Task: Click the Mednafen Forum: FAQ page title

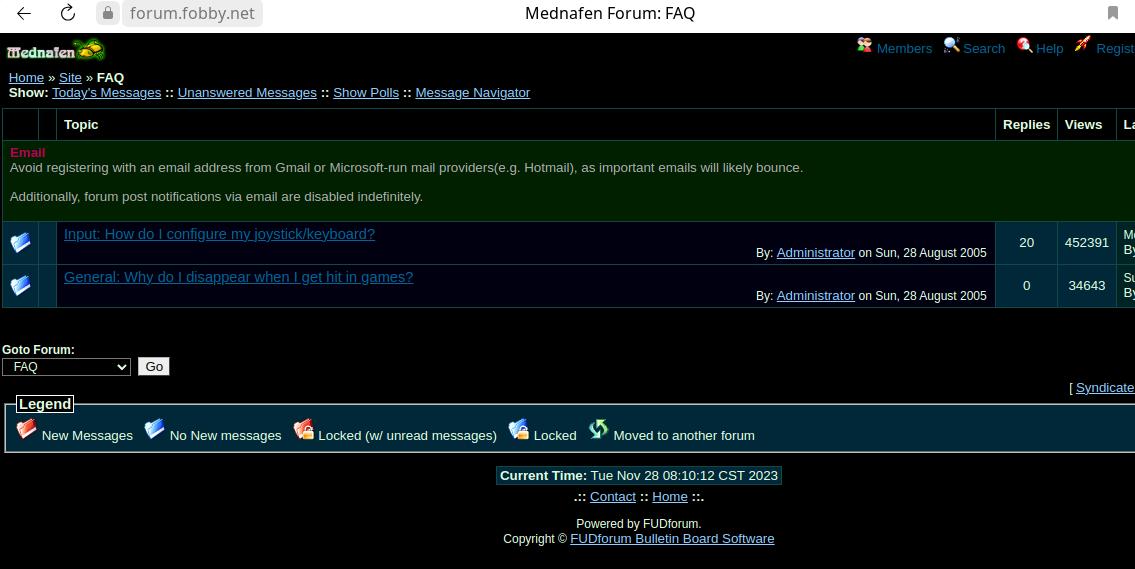Action: 610,13
